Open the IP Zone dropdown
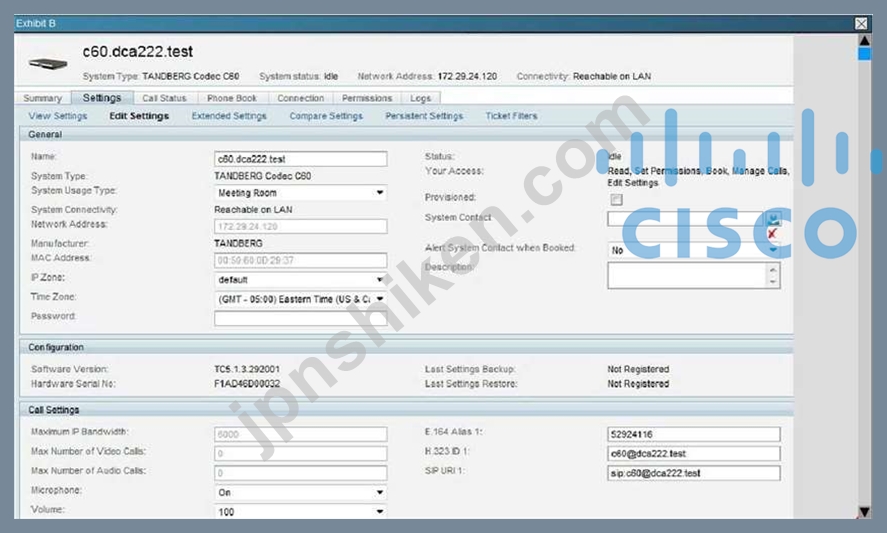The height and width of the screenshot is (533, 887). pyautogui.click(x=300, y=280)
